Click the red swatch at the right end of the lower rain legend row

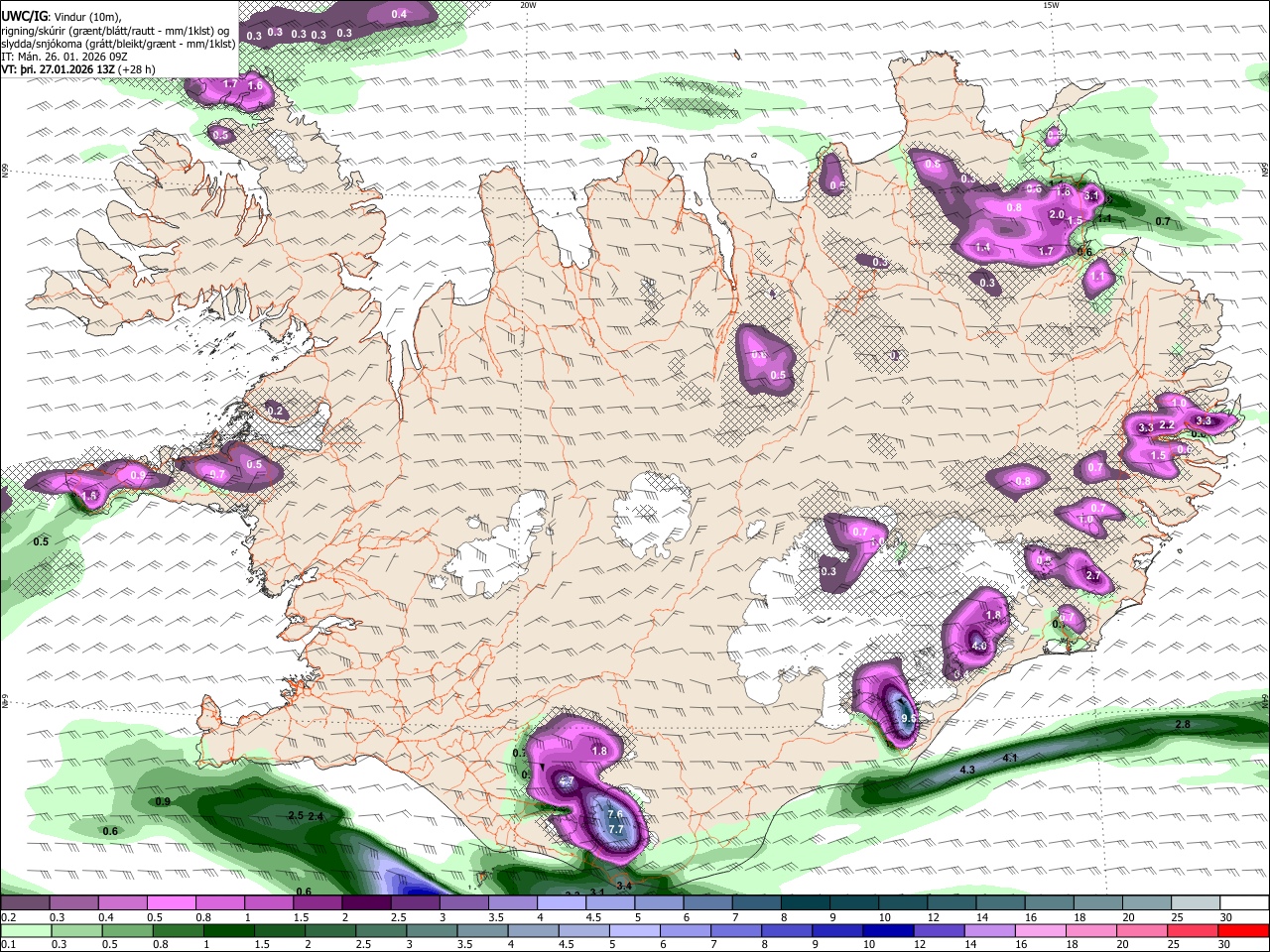1242,930
